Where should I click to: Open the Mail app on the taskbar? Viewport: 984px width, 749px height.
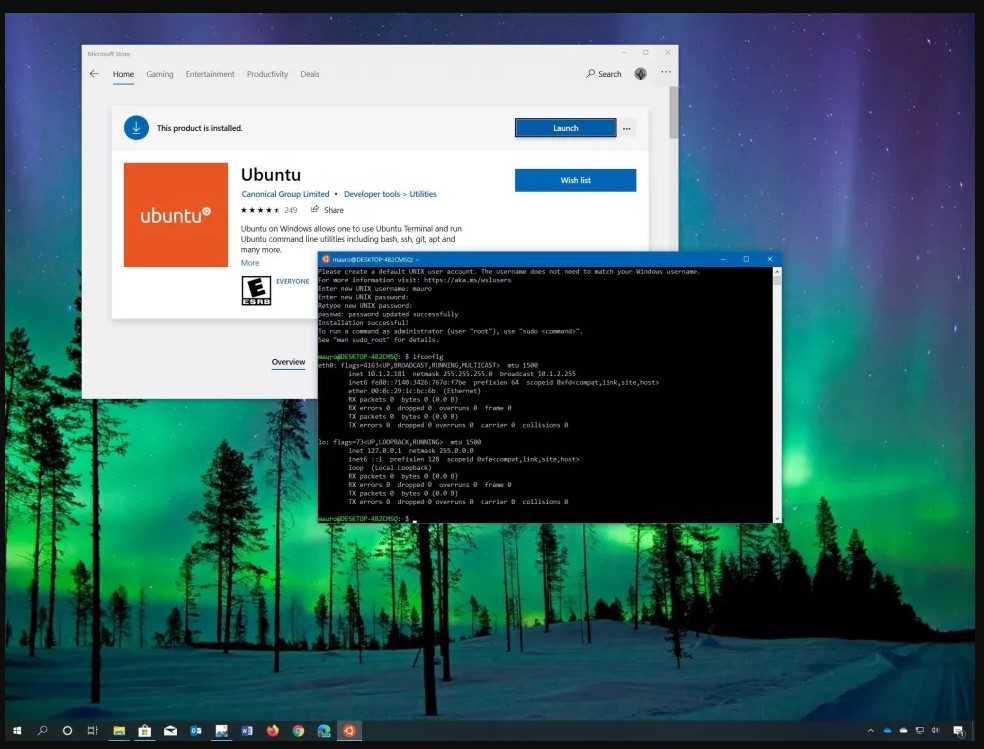(x=170, y=731)
